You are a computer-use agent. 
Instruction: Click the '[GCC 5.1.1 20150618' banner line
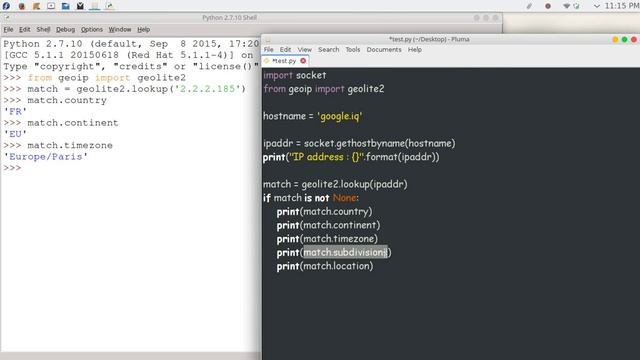128,55
